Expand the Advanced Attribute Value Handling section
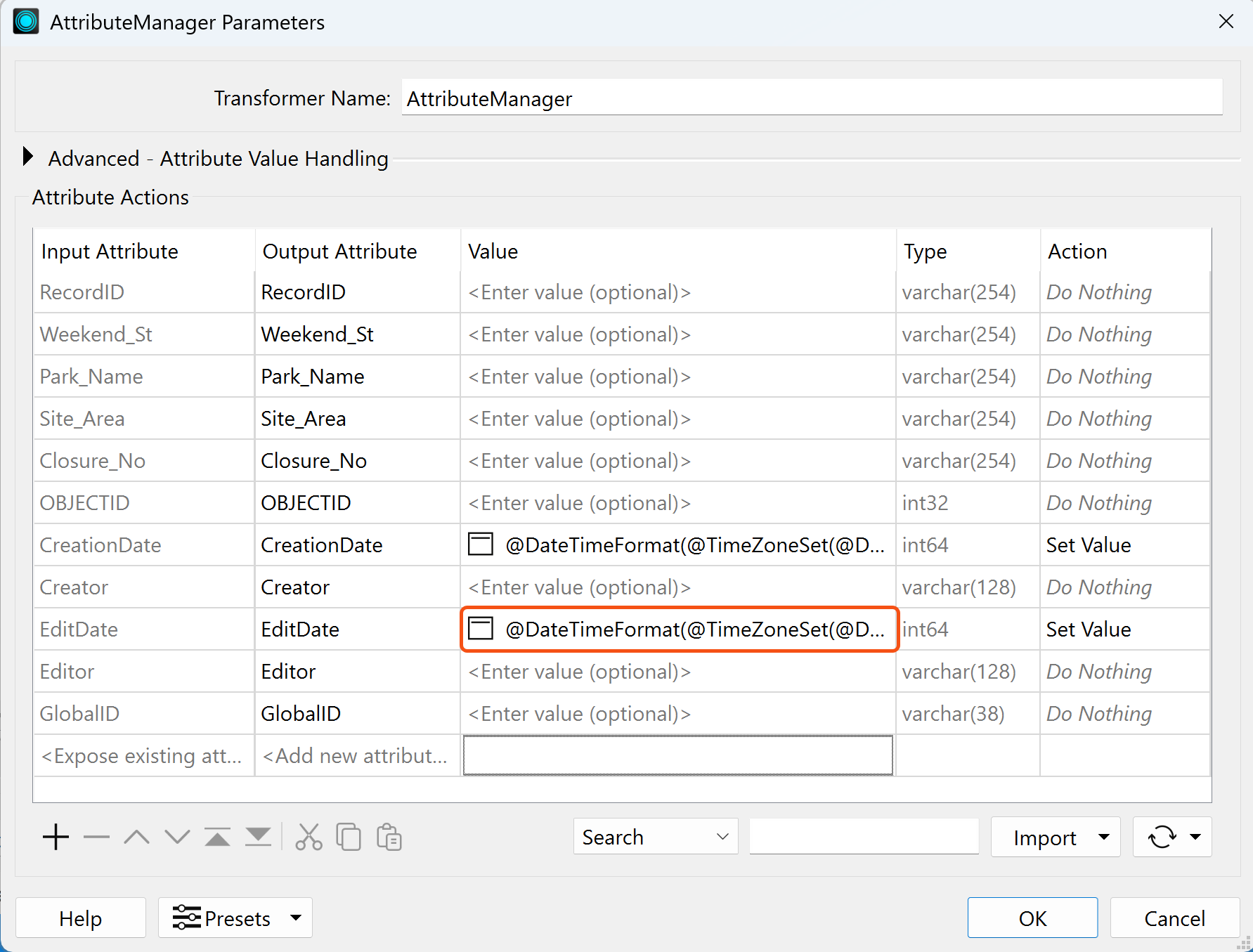The width and height of the screenshot is (1253, 952). coord(27,157)
